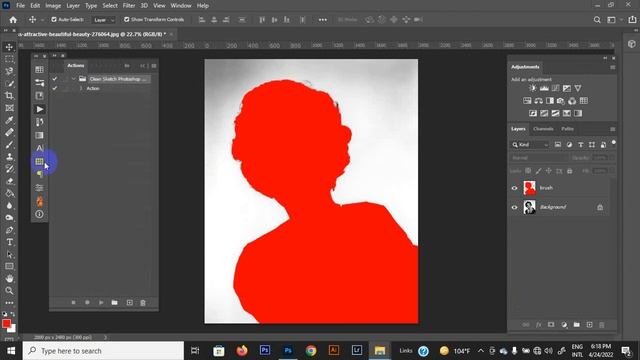
Task: Open the Image menu
Action: click(x=53, y=6)
